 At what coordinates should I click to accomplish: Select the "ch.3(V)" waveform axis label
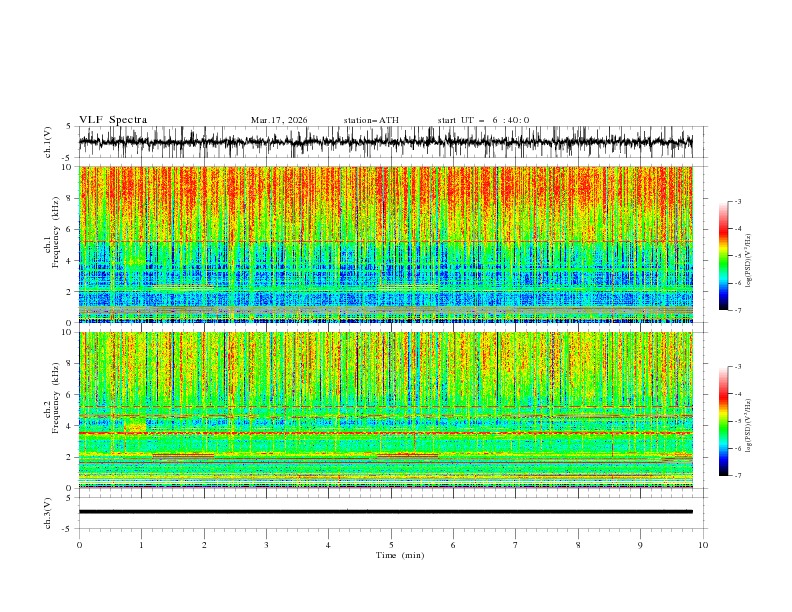click(x=48, y=513)
